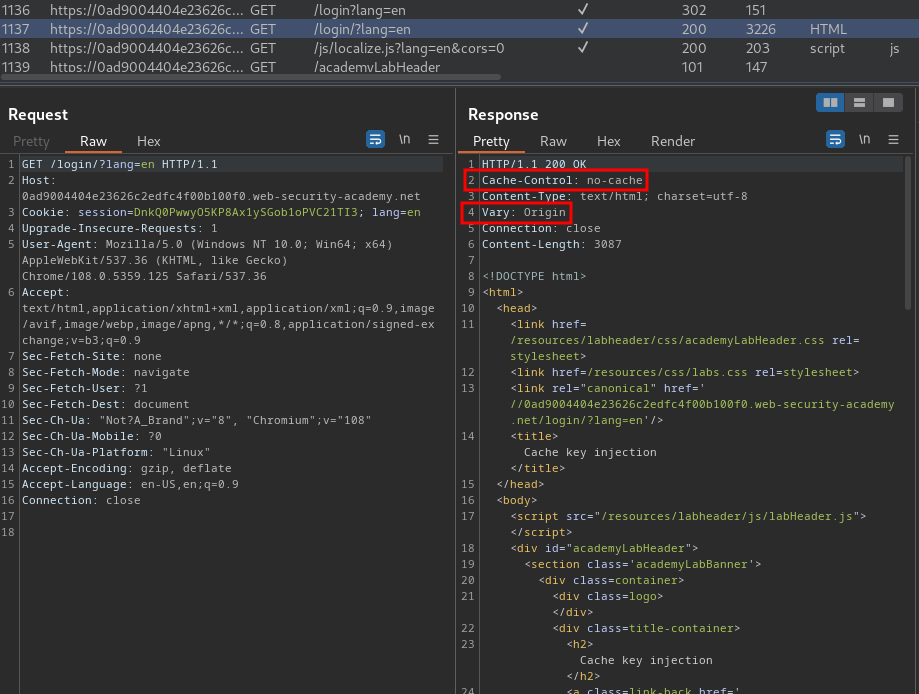This screenshot has height=694, width=919.
Task: Click the labs.css stylesheet link line
Action: click(685, 372)
